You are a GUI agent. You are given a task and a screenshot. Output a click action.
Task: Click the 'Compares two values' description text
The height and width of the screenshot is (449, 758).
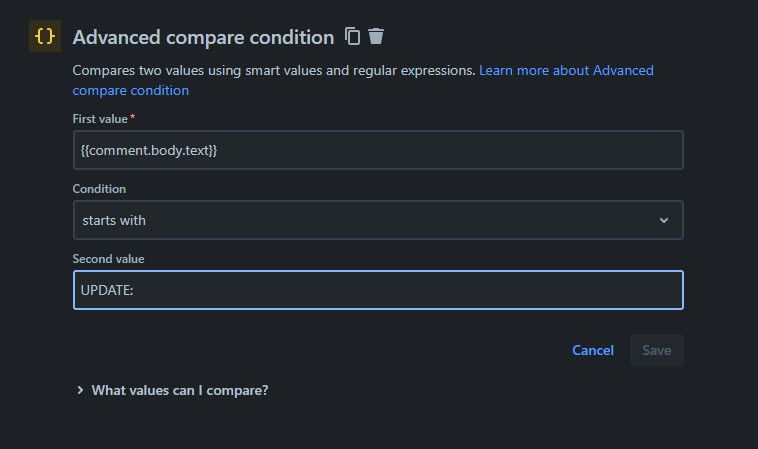coord(274,71)
